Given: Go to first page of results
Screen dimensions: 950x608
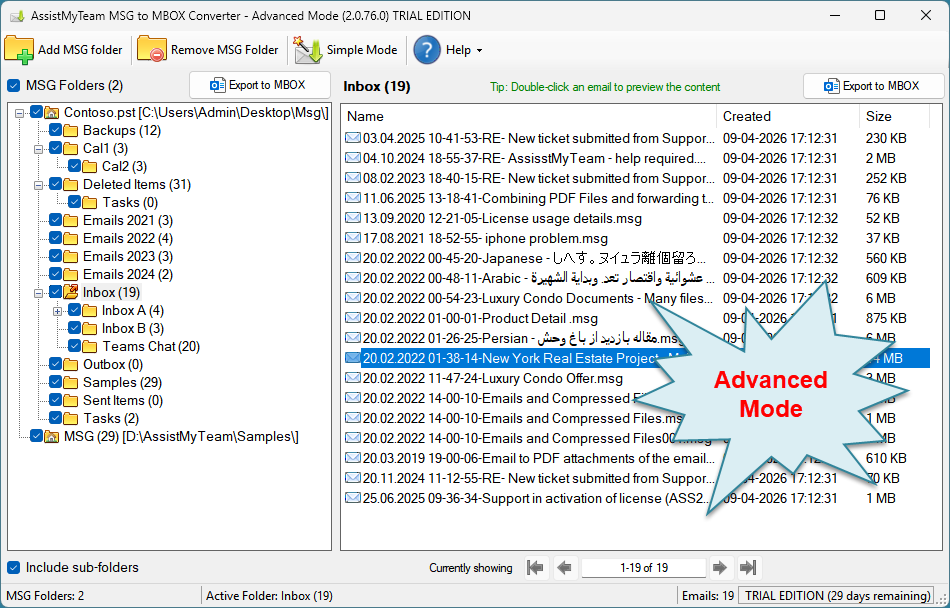Looking at the screenshot, I should pos(536,568).
